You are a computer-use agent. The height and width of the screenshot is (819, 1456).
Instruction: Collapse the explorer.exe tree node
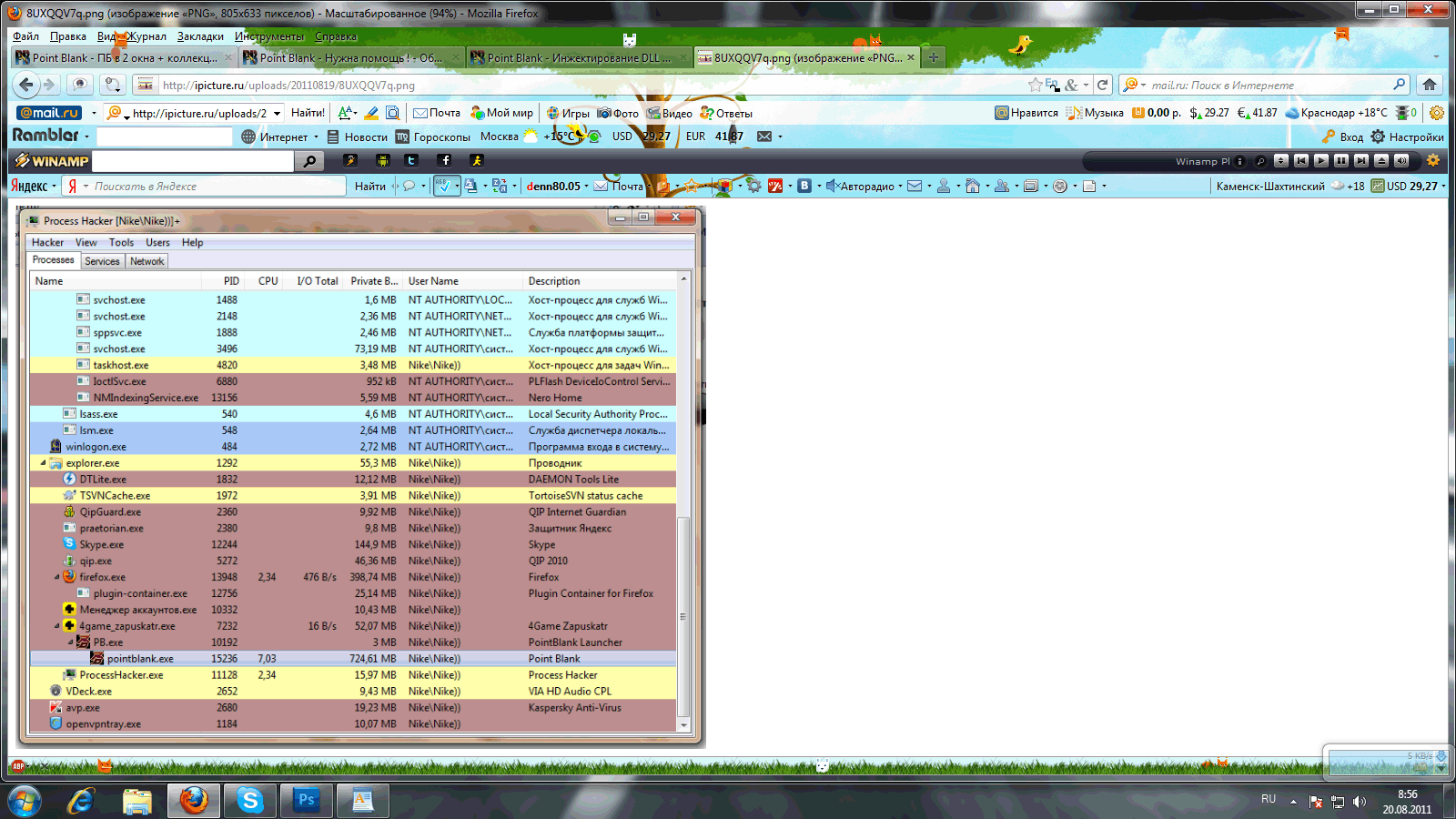[43, 463]
